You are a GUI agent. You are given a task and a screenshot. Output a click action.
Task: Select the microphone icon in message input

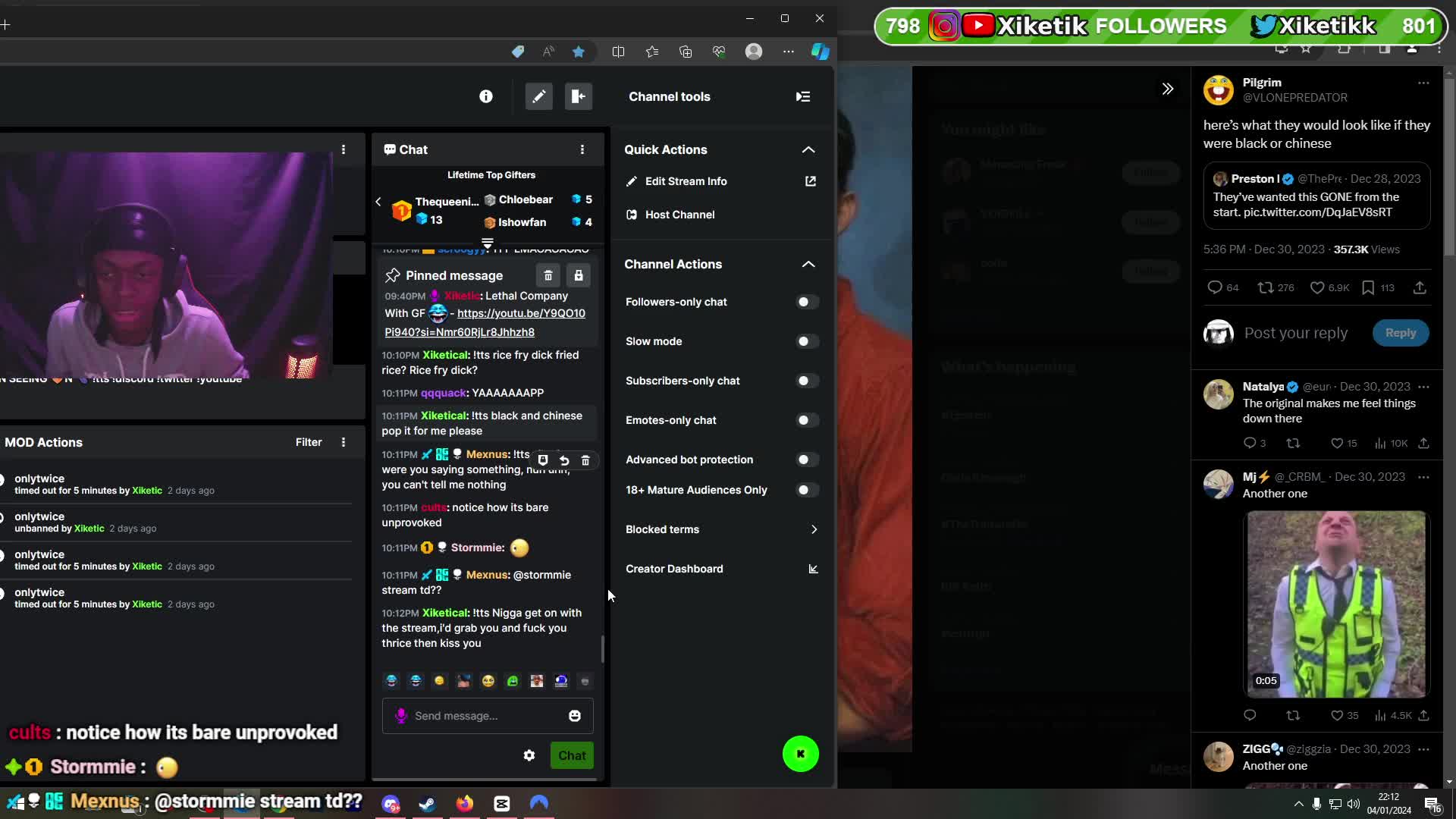pyautogui.click(x=401, y=716)
